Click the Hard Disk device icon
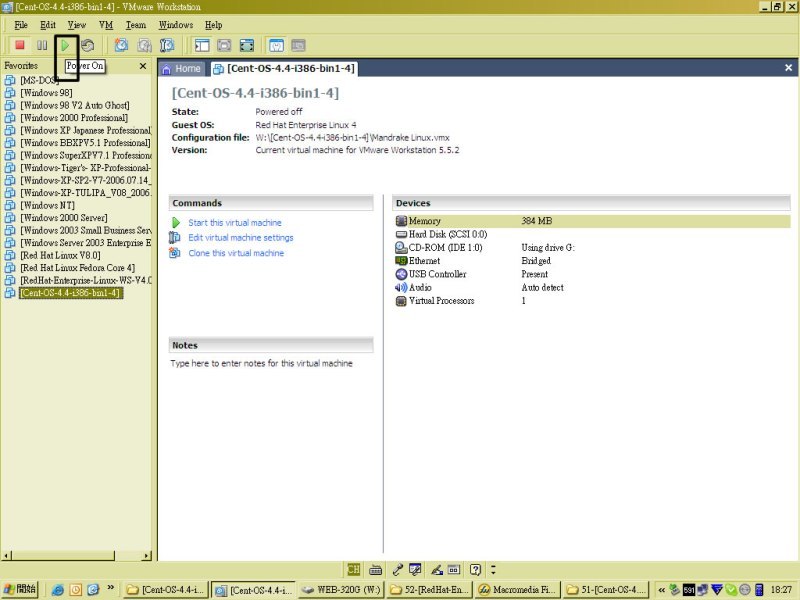This screenshot has width=800, height=600. click(x=402, y=234)
